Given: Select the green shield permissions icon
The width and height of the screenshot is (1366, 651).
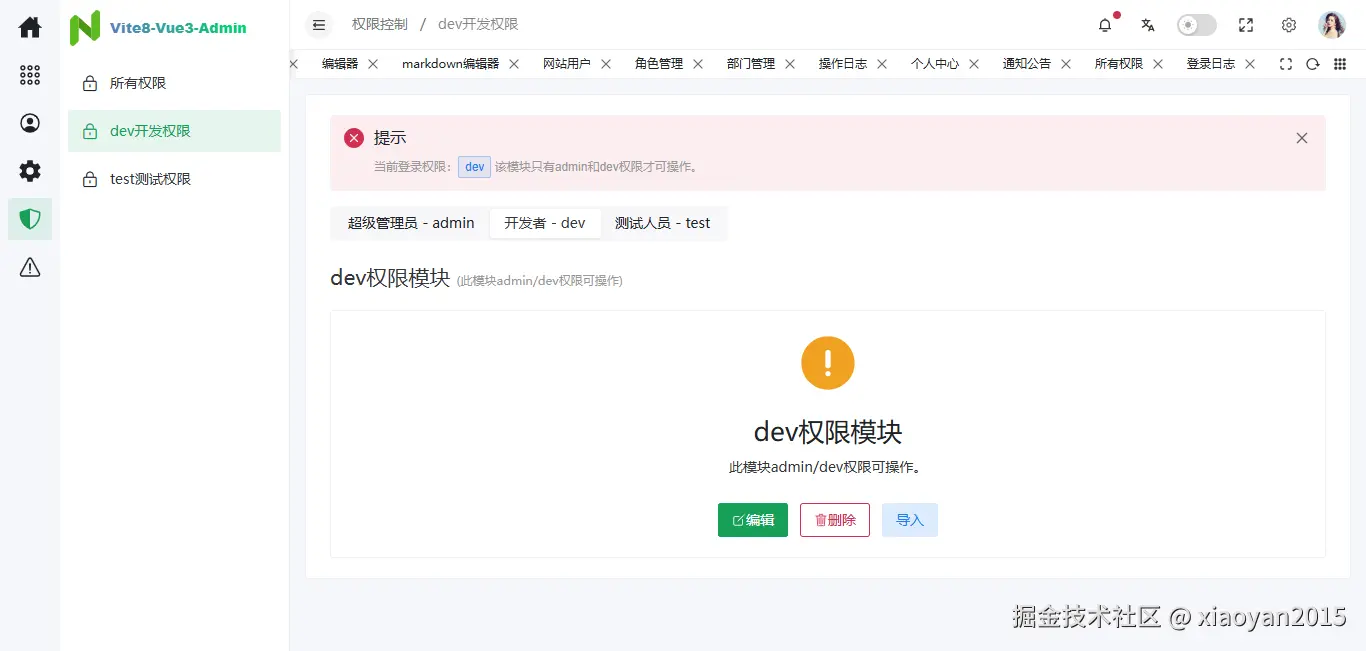Looking at the screenshot, I should 30,219.
